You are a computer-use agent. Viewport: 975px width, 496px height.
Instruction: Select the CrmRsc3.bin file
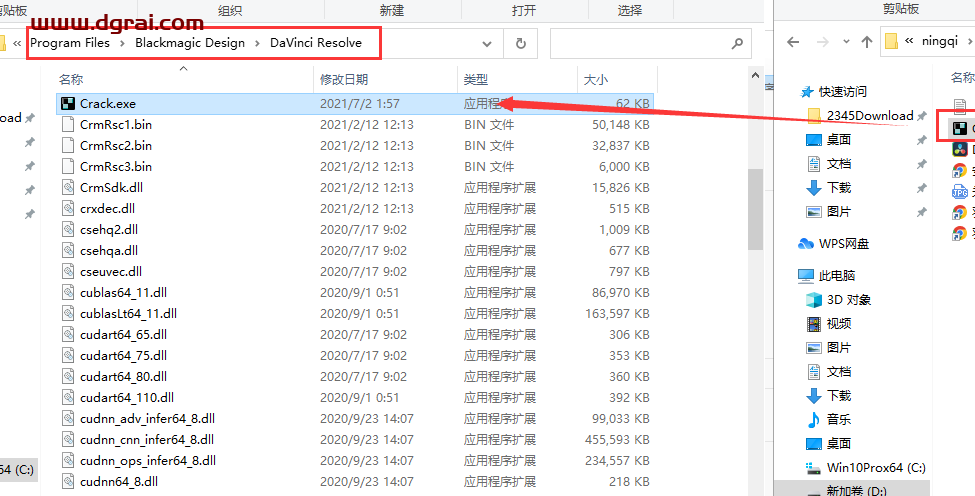tap(354, 167)
